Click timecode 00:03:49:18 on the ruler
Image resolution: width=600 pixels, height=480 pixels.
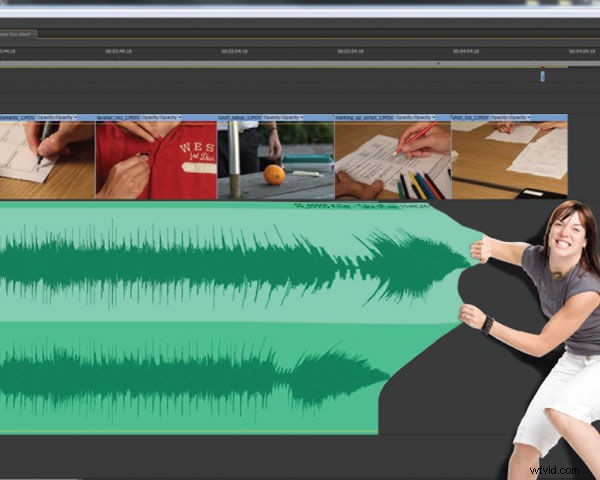point(119,51)
